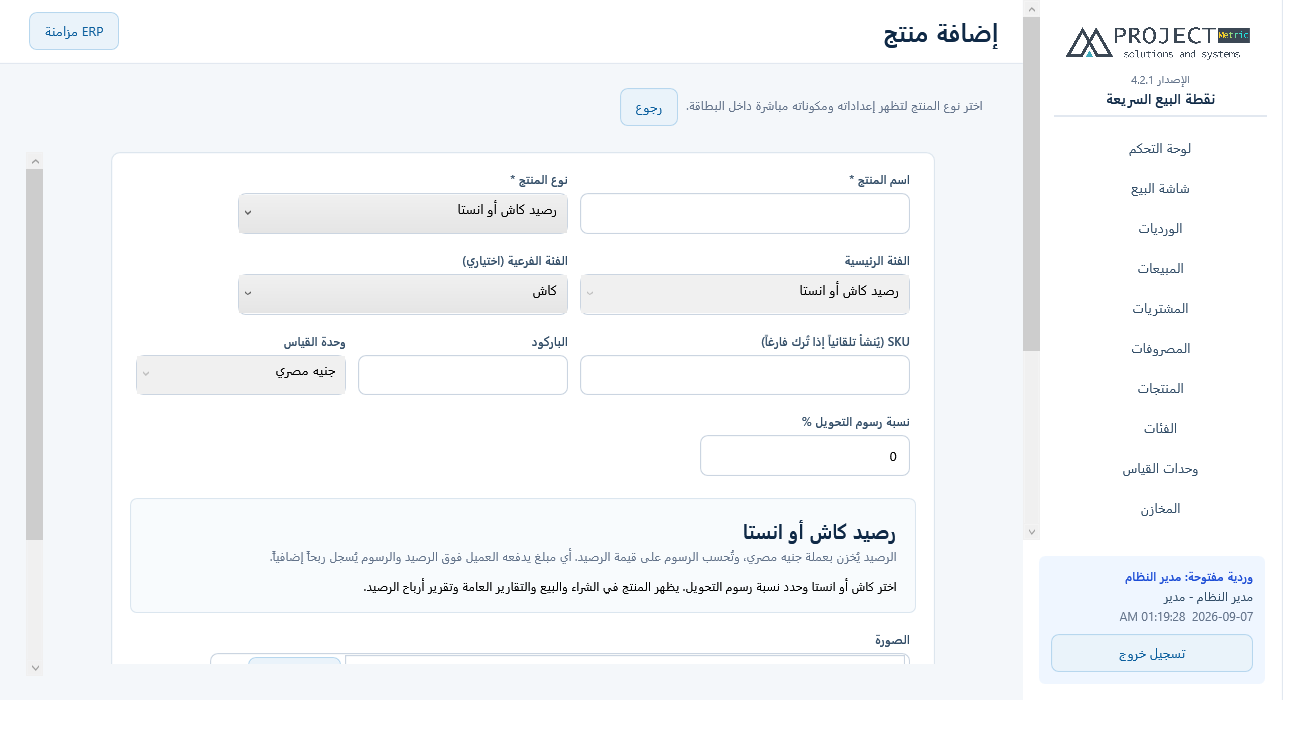Click the الإصدار 4.2.1 version text
1298x738 pixels.
click(1160, 79)
